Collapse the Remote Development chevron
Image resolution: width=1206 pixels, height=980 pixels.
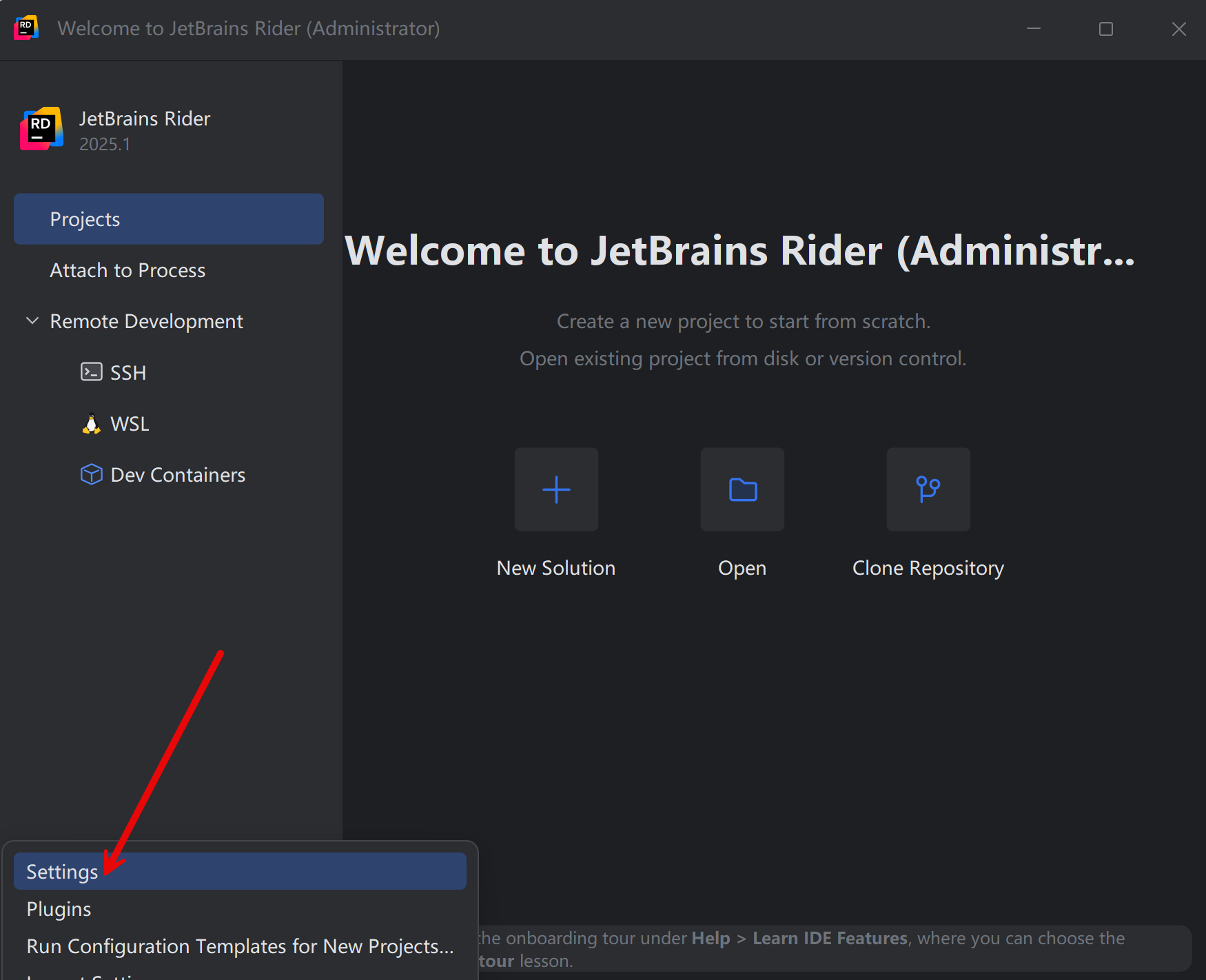[x=32, y=321]
